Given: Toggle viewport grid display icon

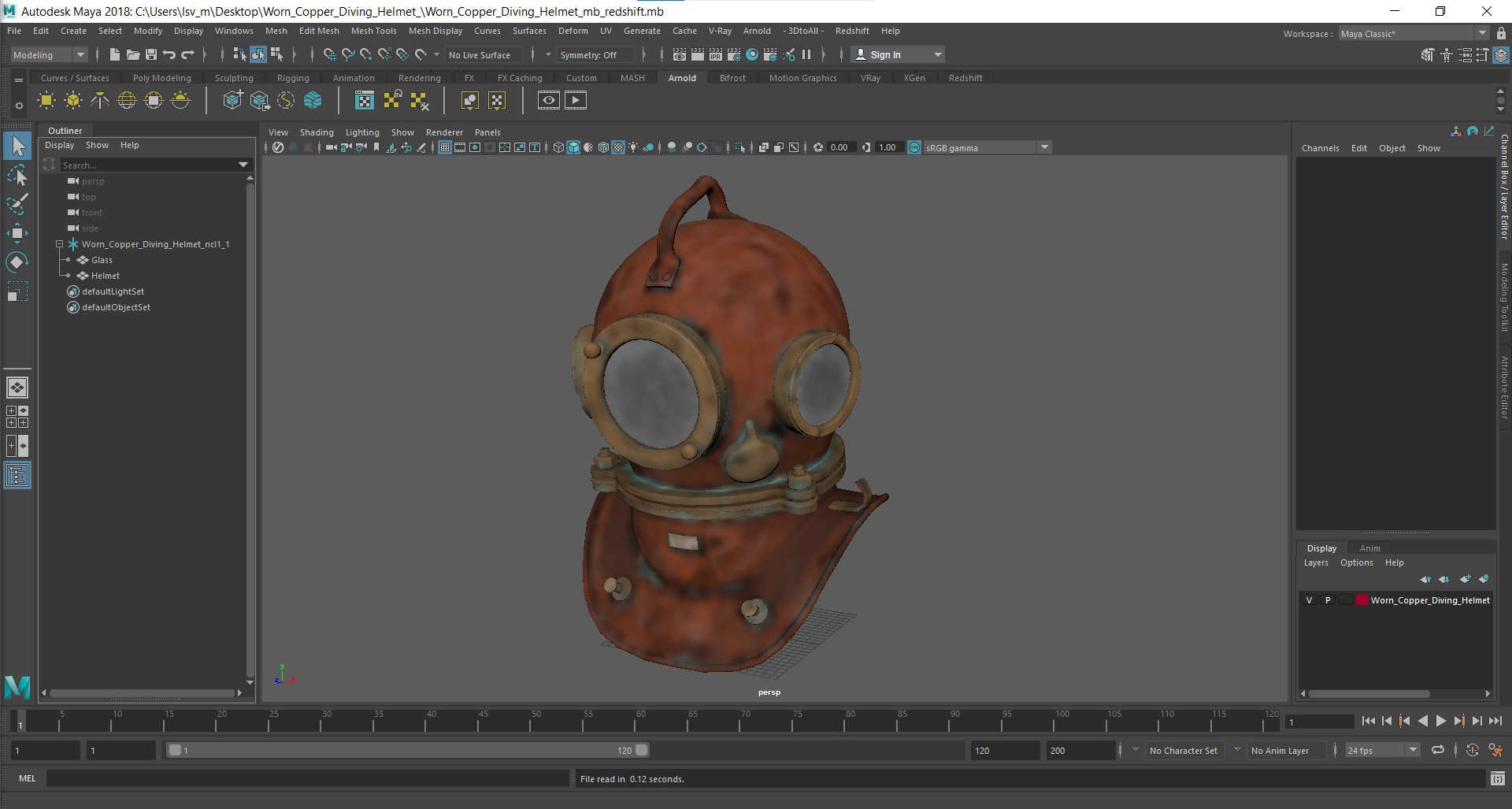Looking at the screenshot, I should (445, 147).
